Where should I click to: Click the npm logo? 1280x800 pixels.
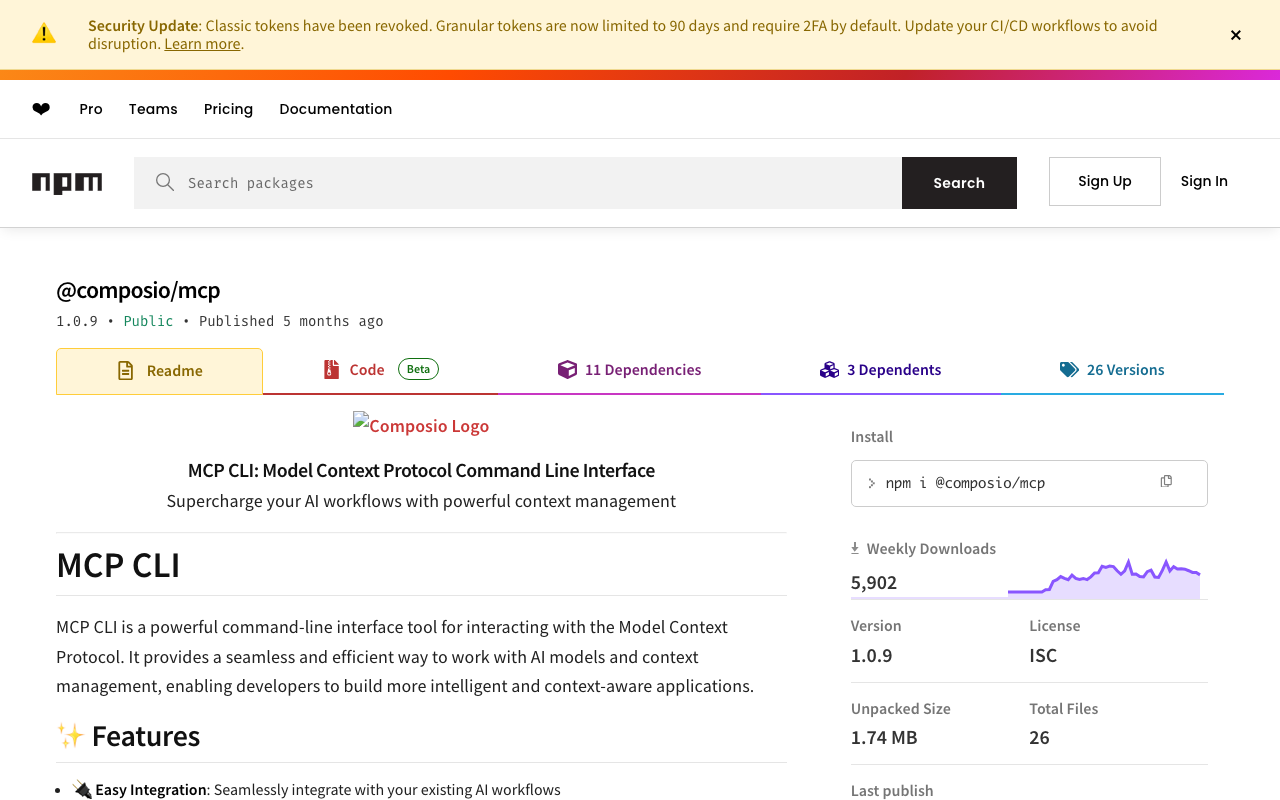tap(67, 183)
